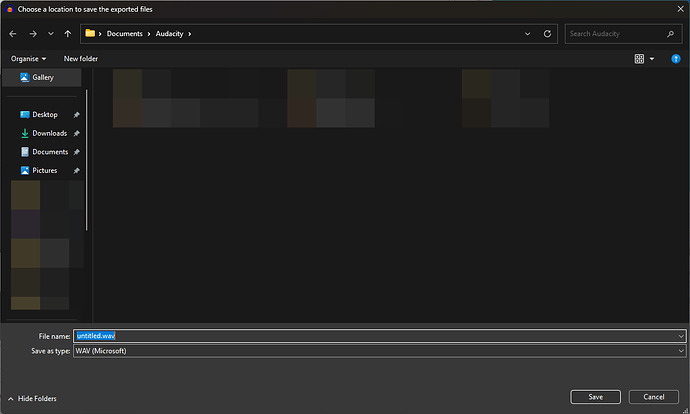The image size is (690, 414).
Task: Click the view layout icon
Action: 639,59
